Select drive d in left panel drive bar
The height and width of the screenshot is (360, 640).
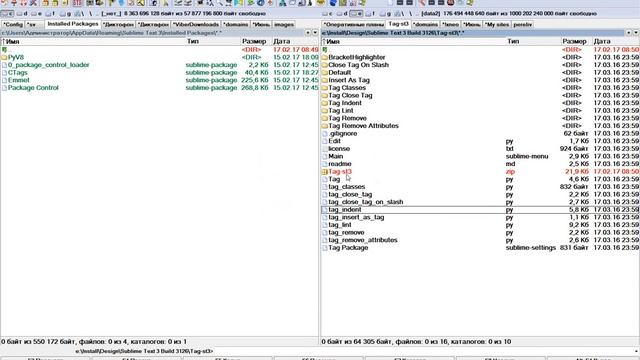tap(22, 13)
